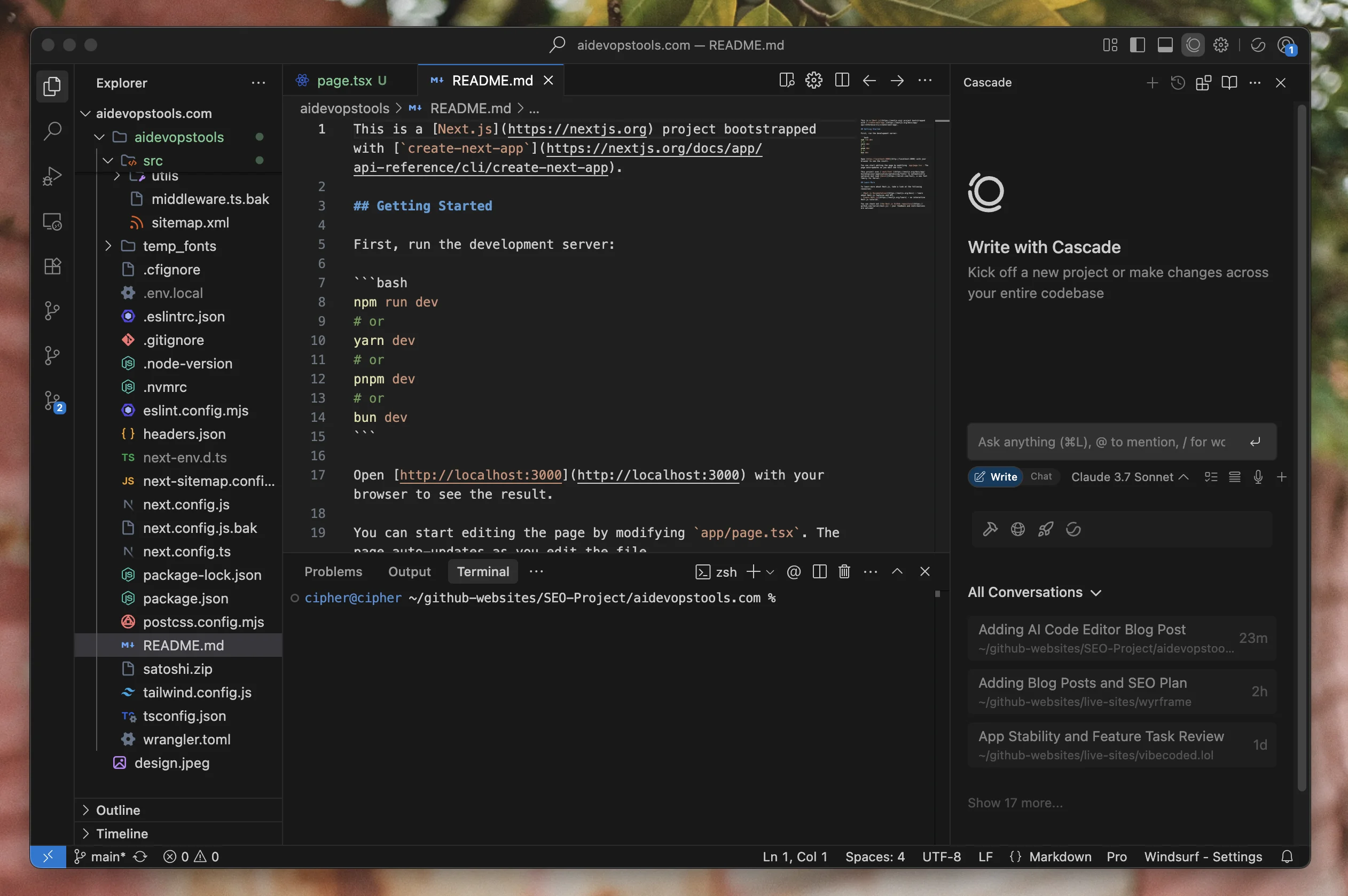Open Markdown preview for README.md
The height and width of the screenshot is (896, 1348).
pos(786,80)
